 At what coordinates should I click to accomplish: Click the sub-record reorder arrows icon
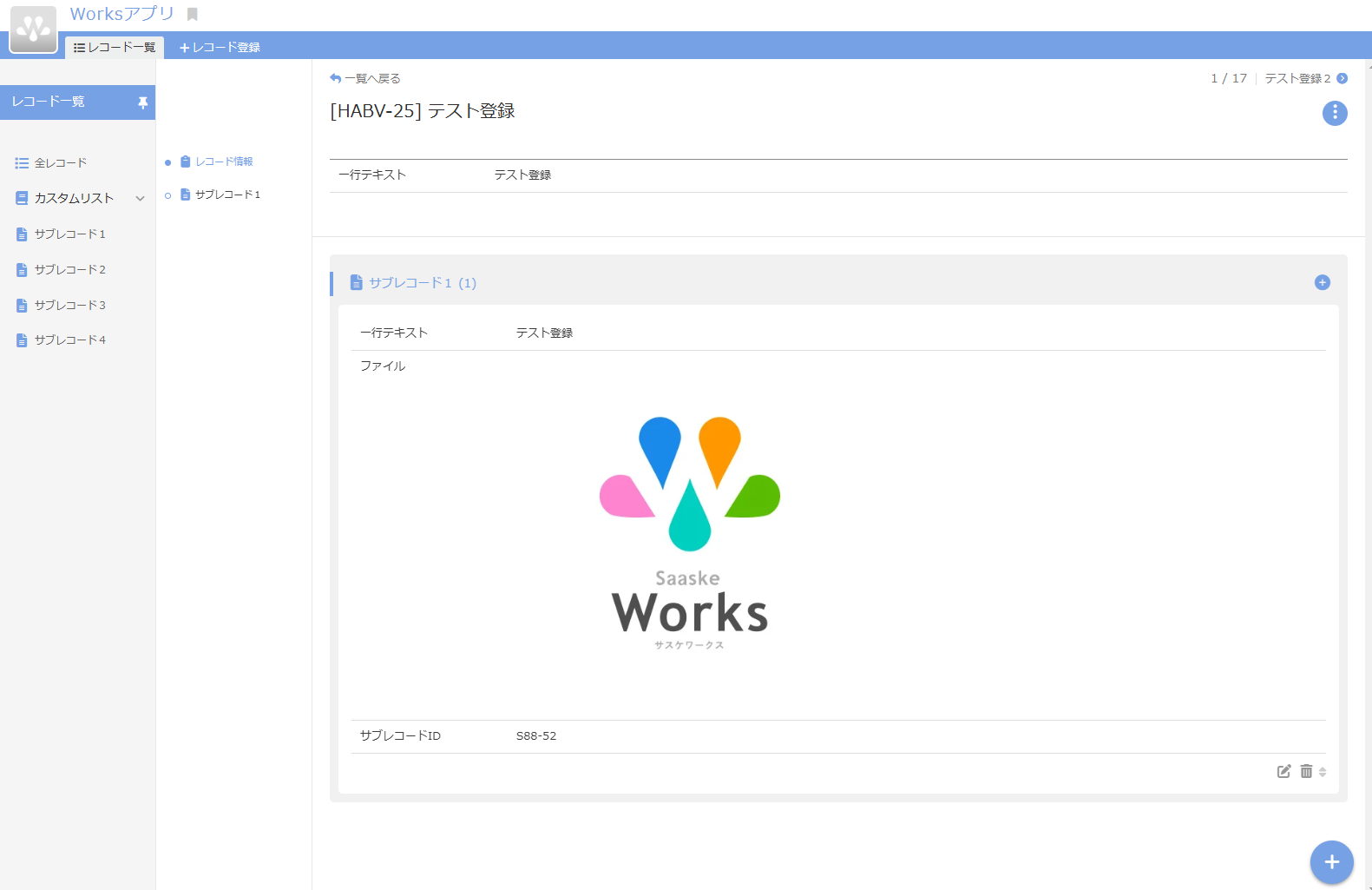tap(1323, 771)
